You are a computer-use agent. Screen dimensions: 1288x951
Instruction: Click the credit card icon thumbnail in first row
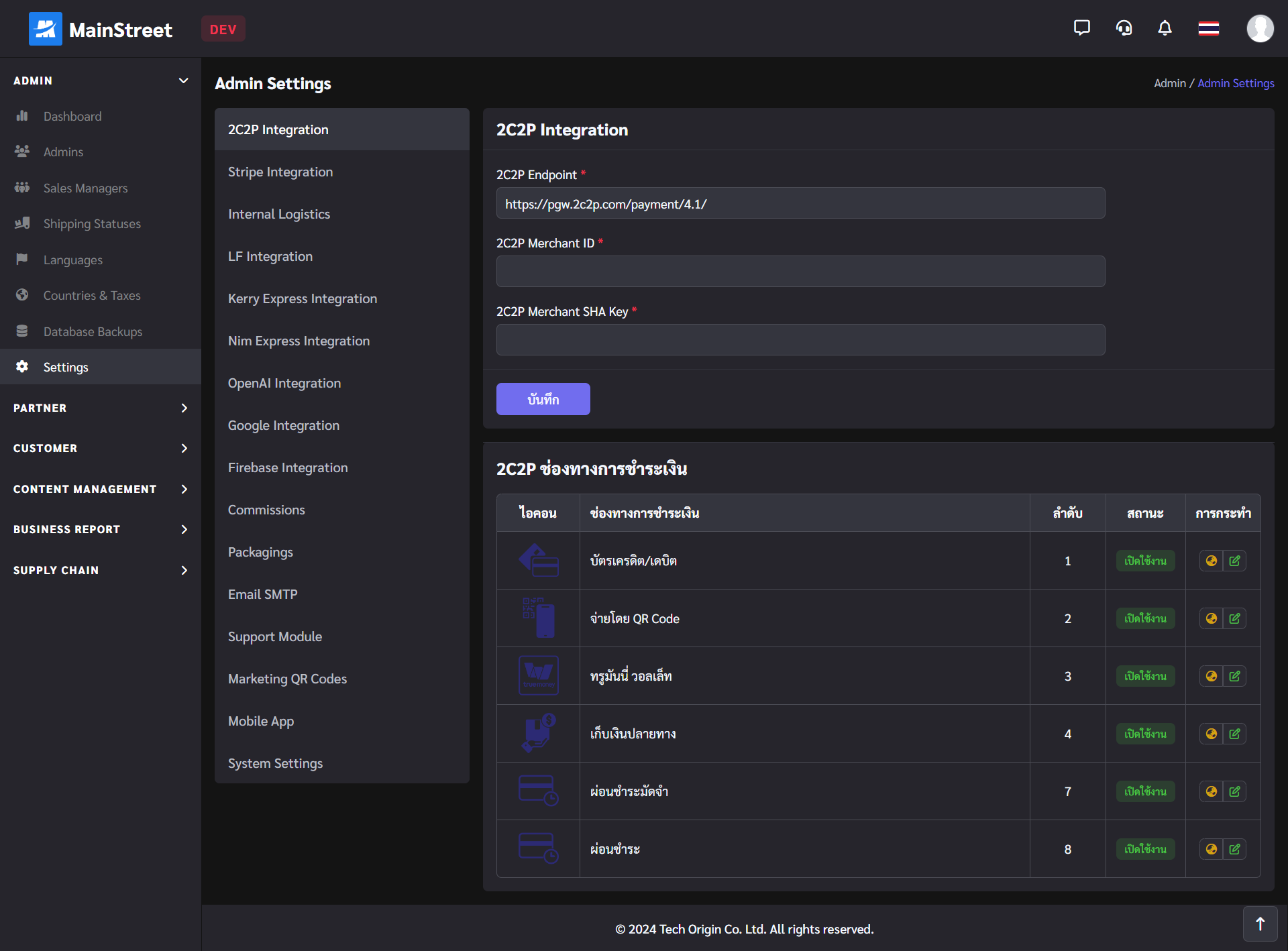click(539, 561)
